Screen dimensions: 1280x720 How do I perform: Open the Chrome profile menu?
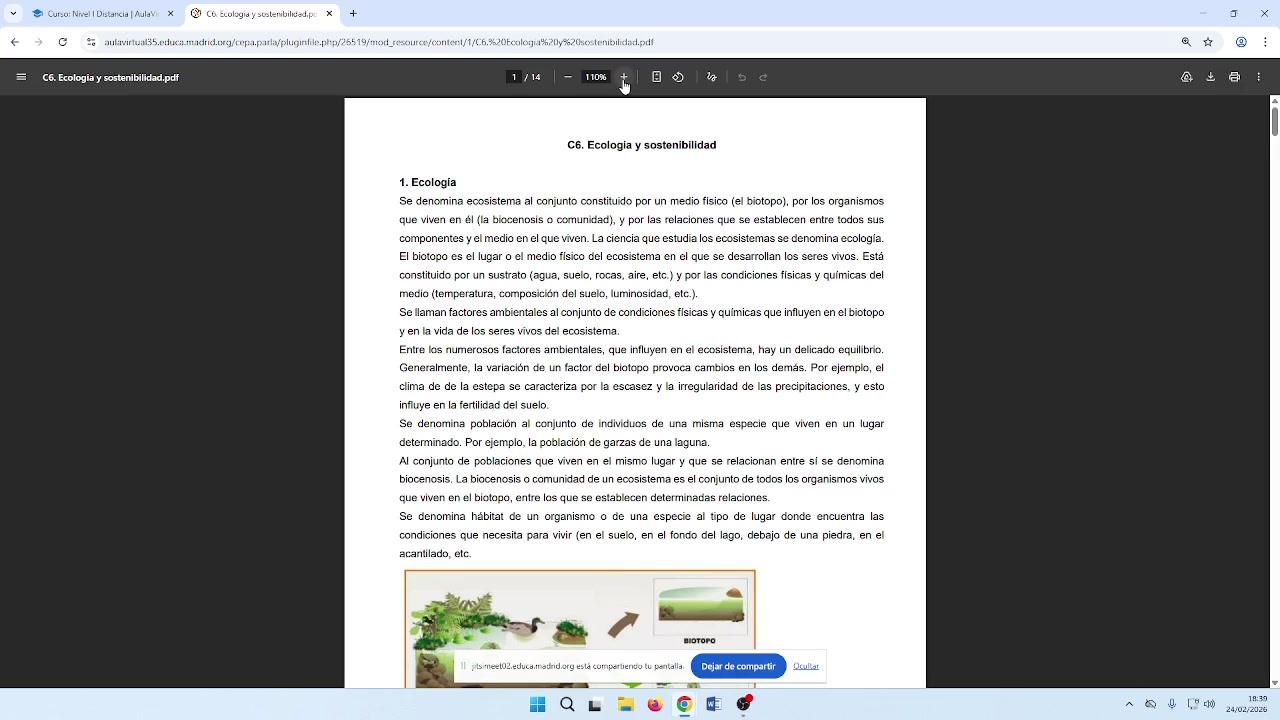tap(1241, 42)
